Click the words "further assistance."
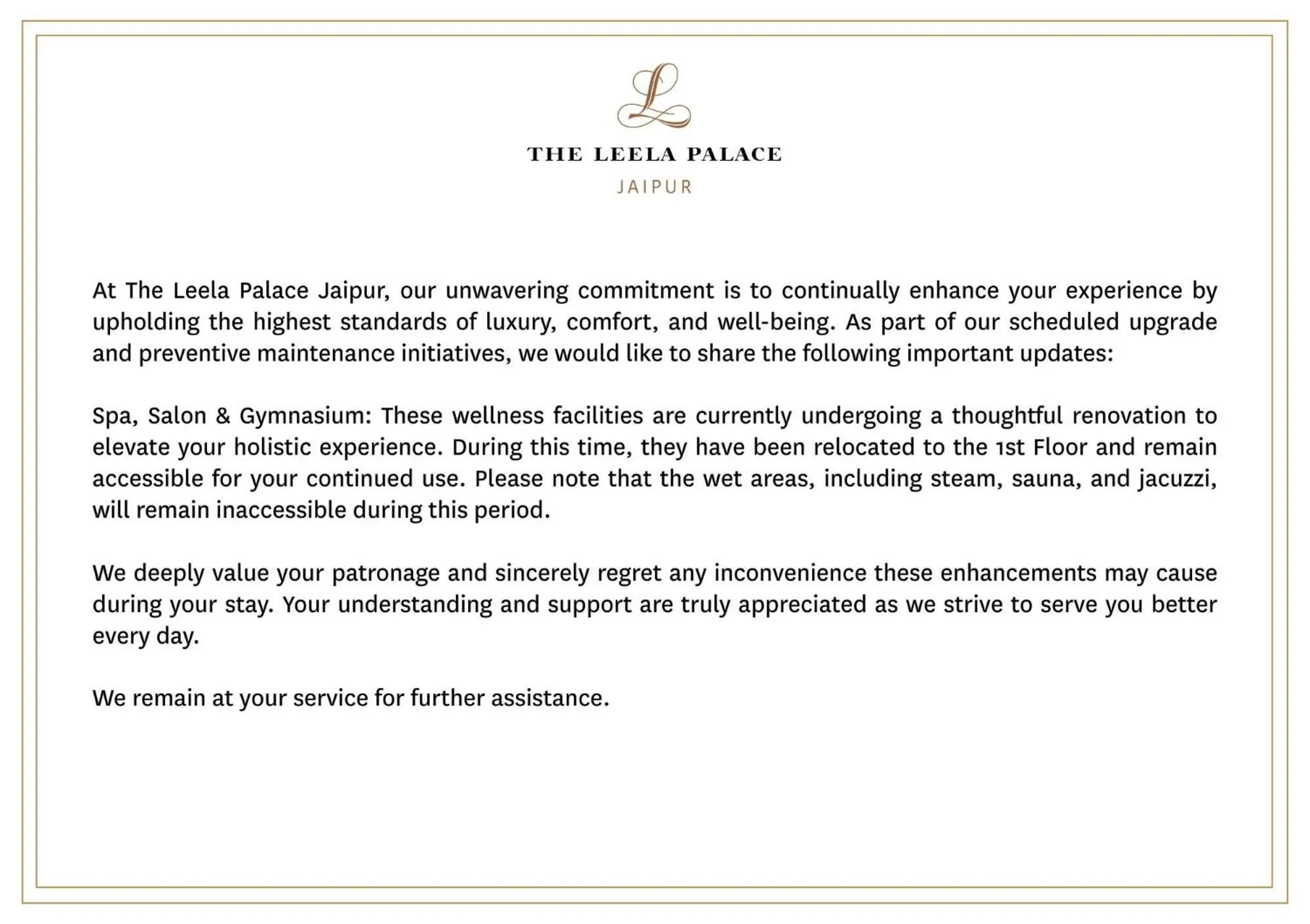 tap(510, 698)
